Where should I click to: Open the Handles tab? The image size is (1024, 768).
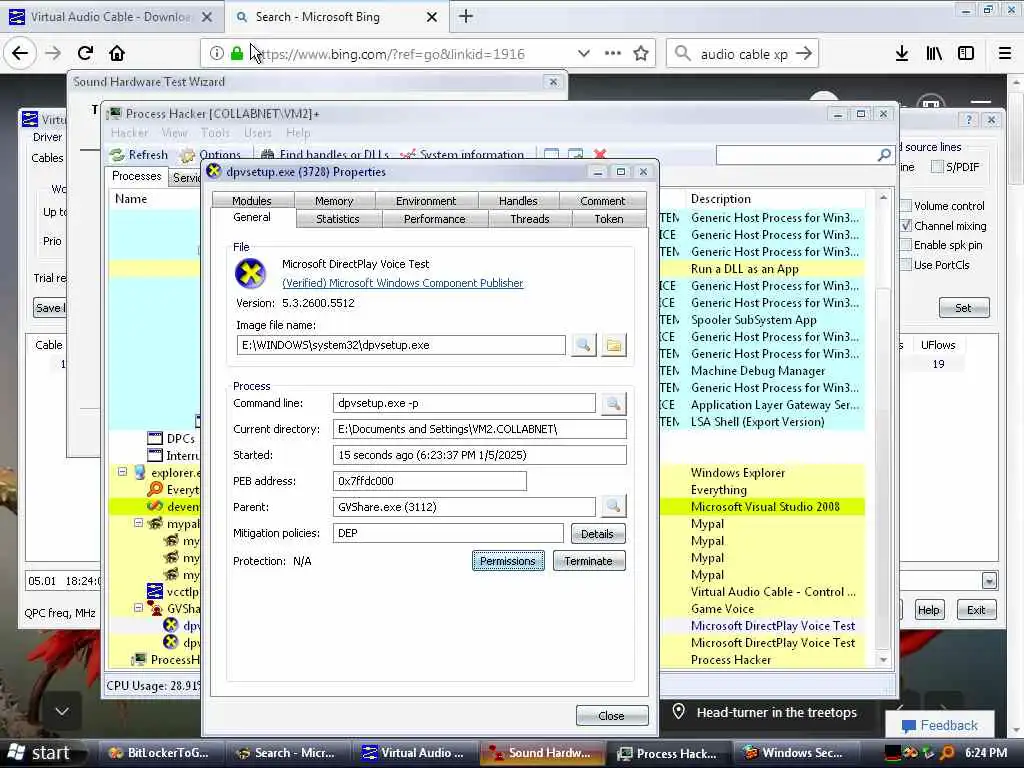pos(518,200)
